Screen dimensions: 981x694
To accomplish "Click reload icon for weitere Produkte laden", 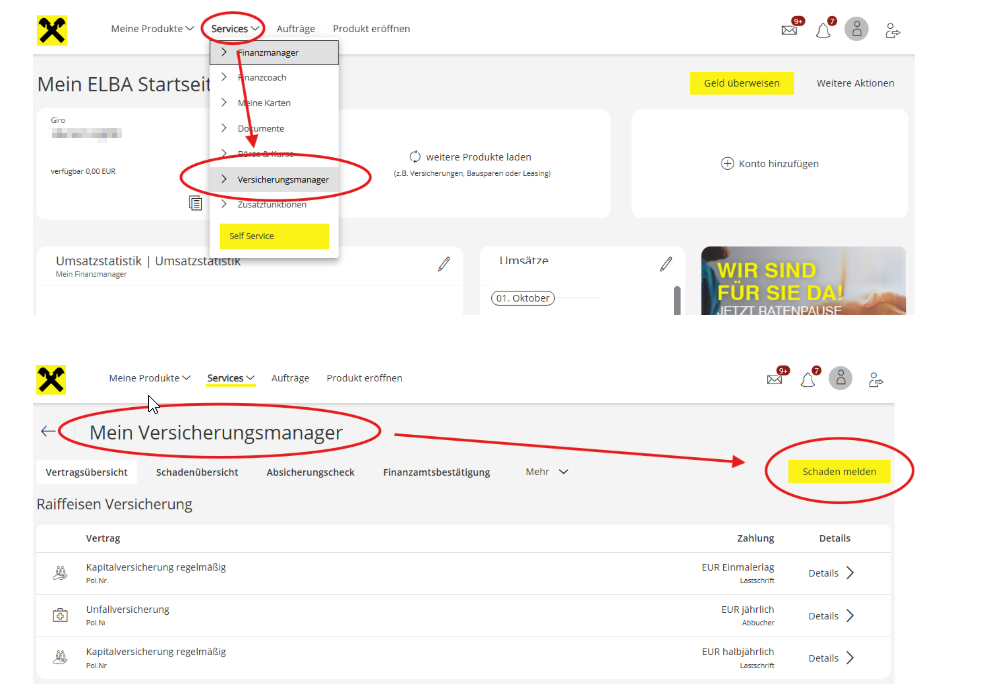I will 415,156.
